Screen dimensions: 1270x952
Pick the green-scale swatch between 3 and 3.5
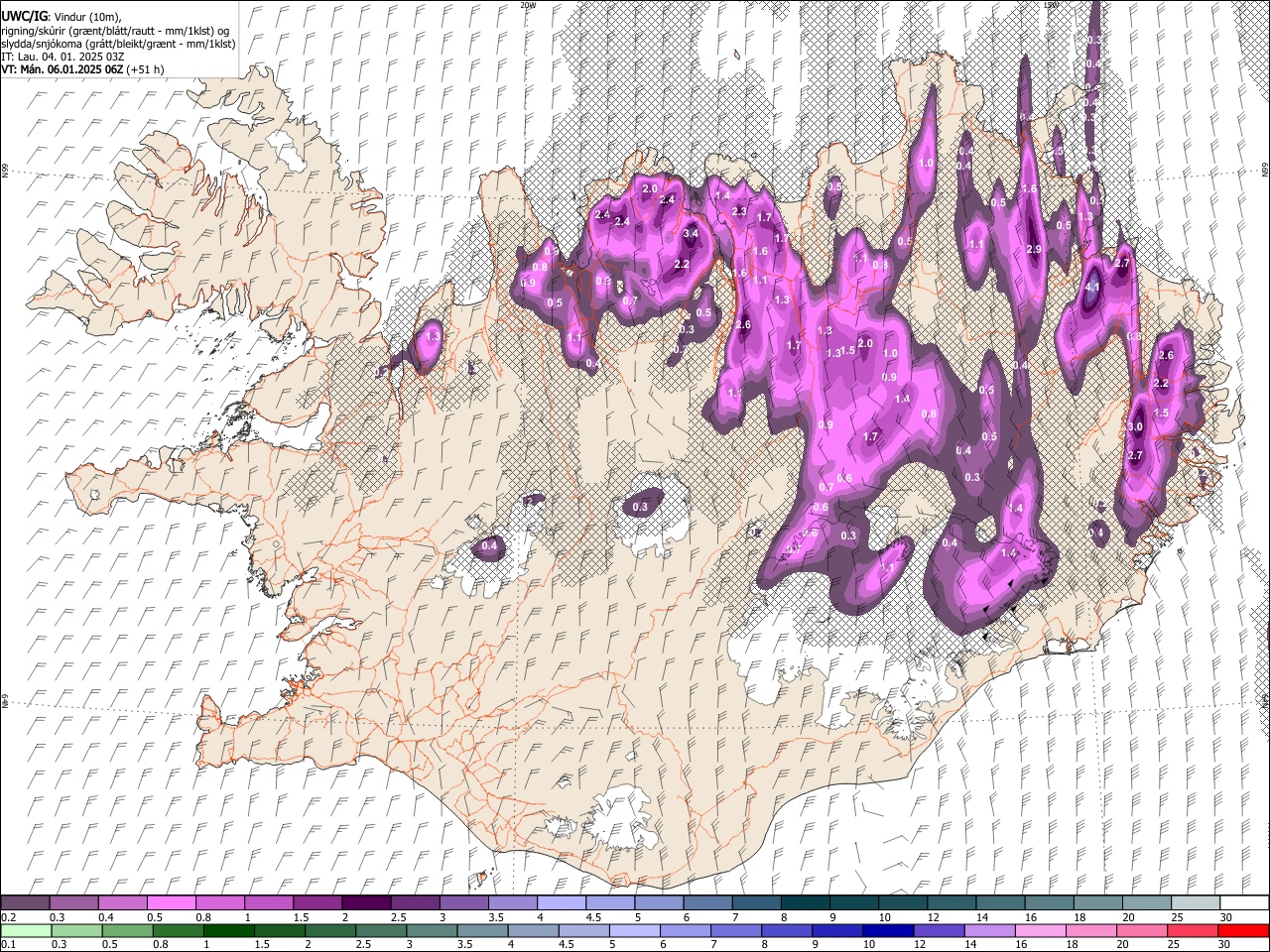coord(432,930)
